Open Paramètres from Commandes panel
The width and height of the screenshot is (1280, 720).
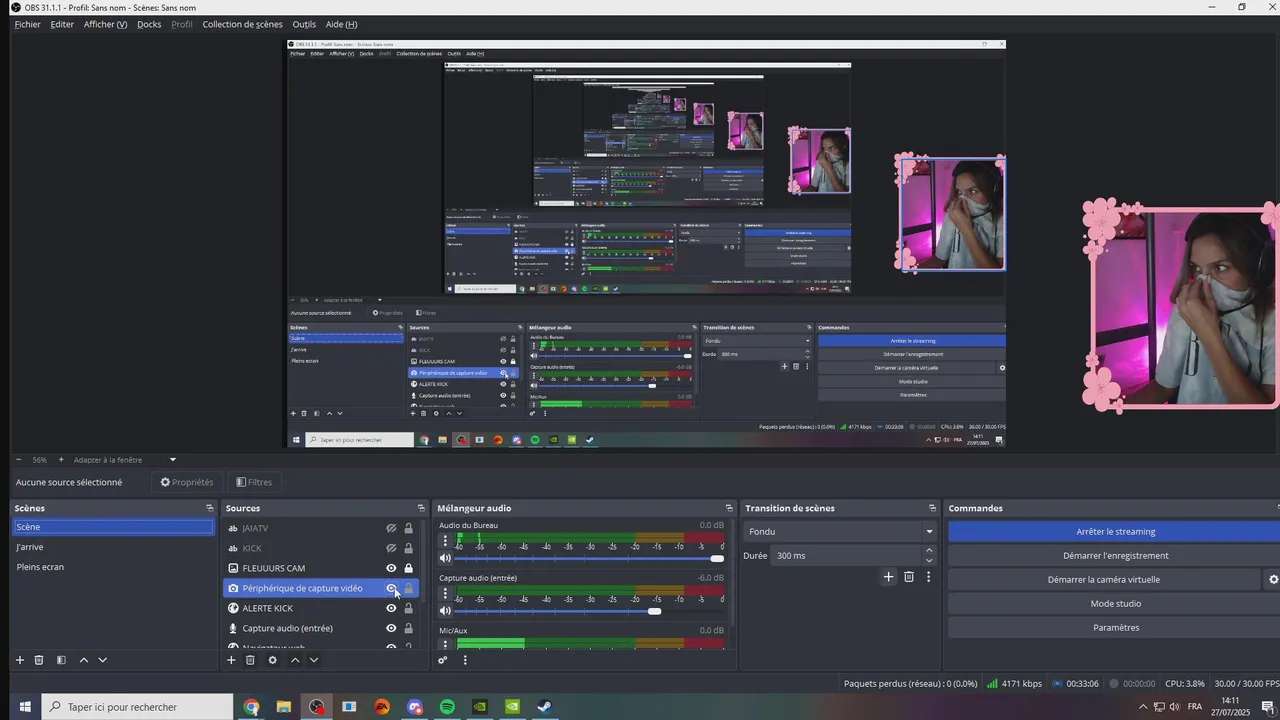(x=1115, y=627)
